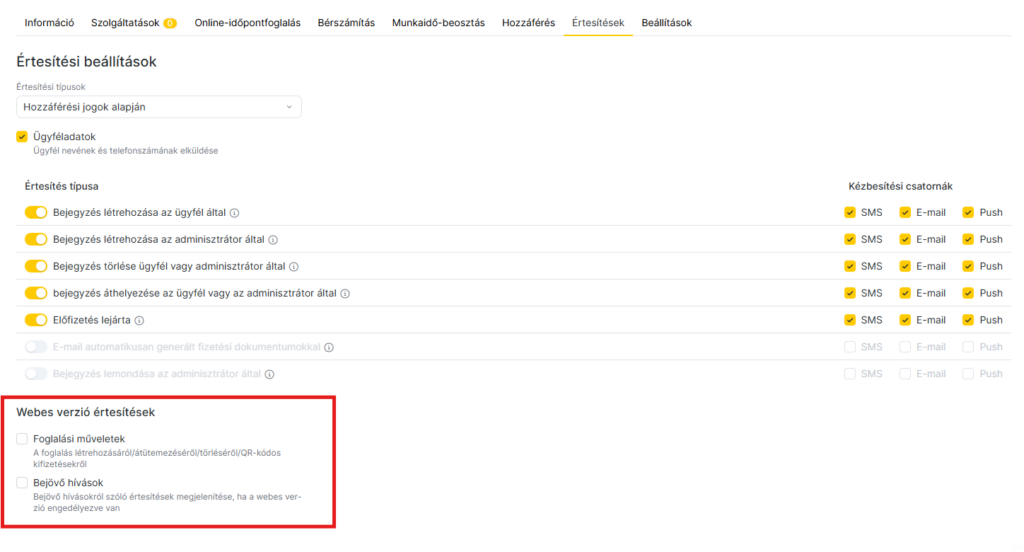The width and height of the screenshot is (1024, 552).
Task: Click info icon beside E-mail automatikusan generált row
Action: 328,348
